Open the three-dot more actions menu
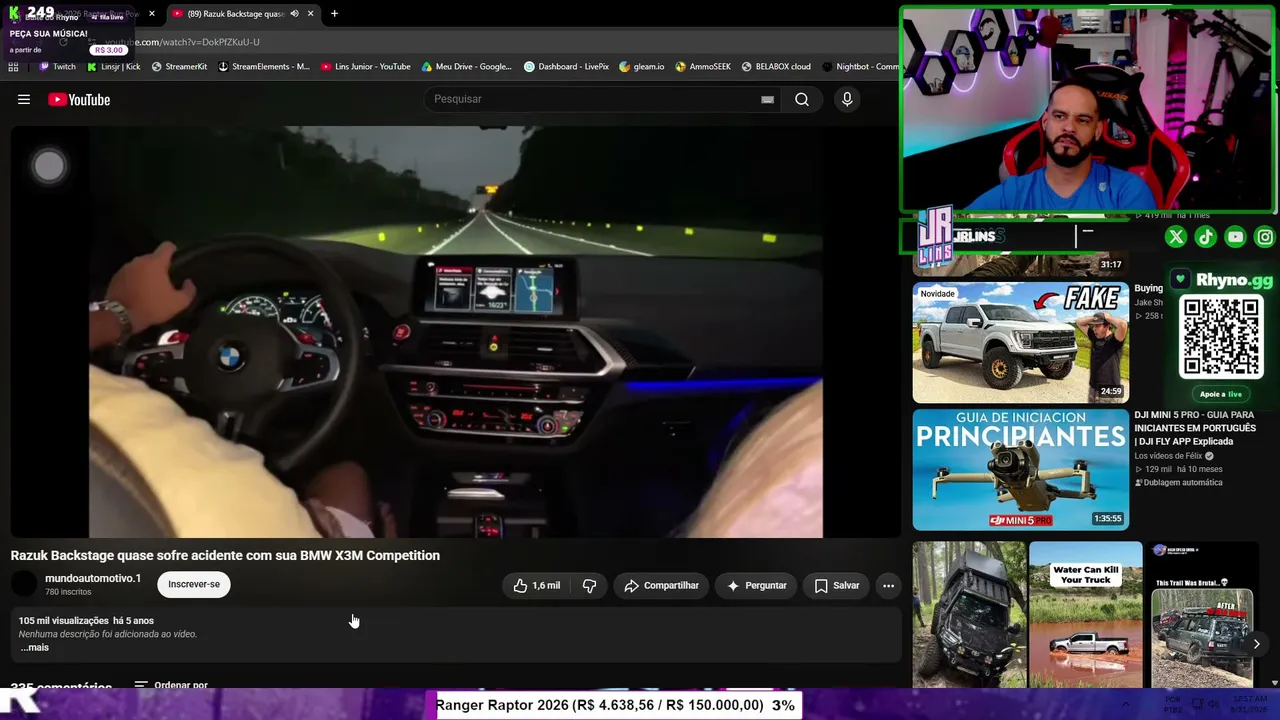 coord(888,586)
